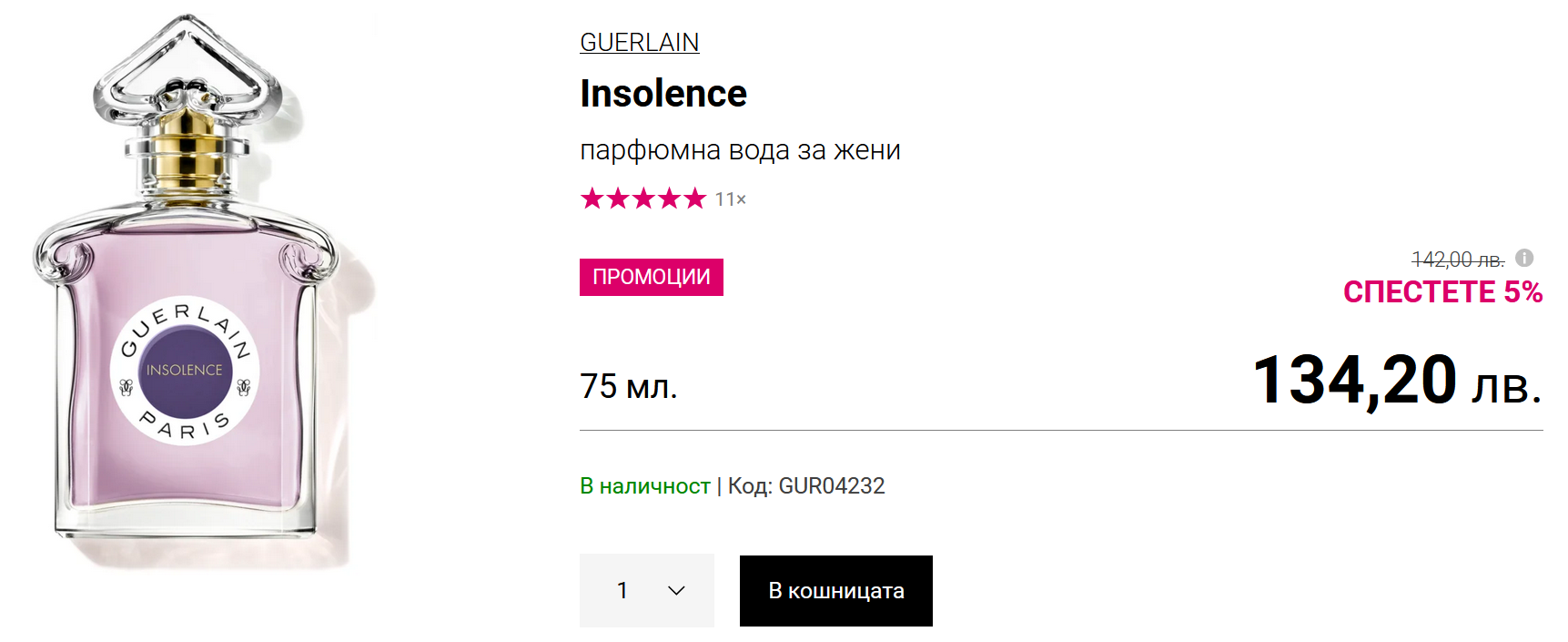Click the green В наличност status
1568x642 pixels.
(x=644, y=486)
